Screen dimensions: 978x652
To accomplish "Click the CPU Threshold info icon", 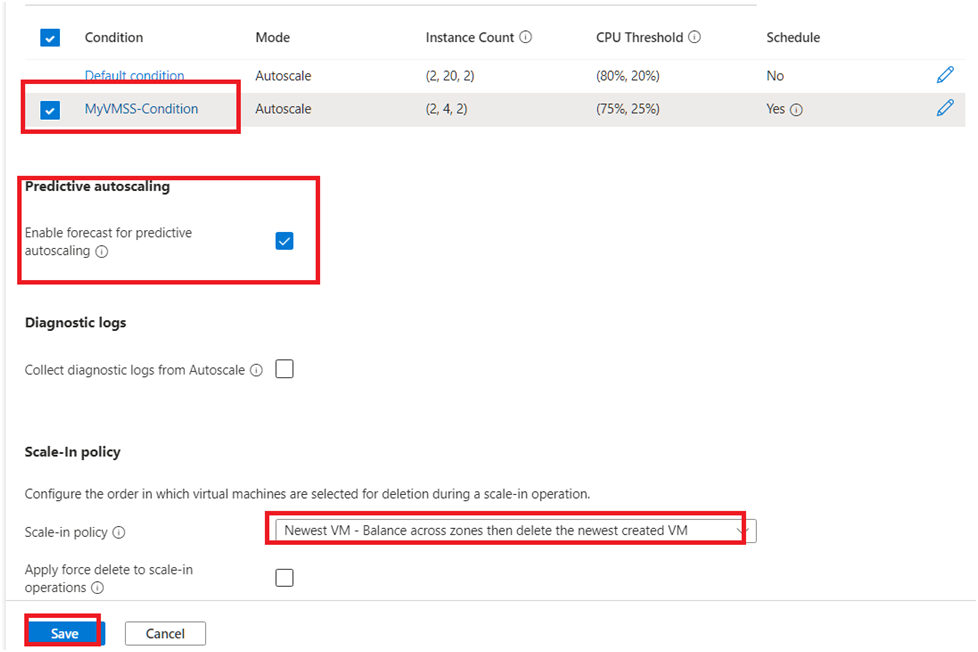I will tap(695, 38).
